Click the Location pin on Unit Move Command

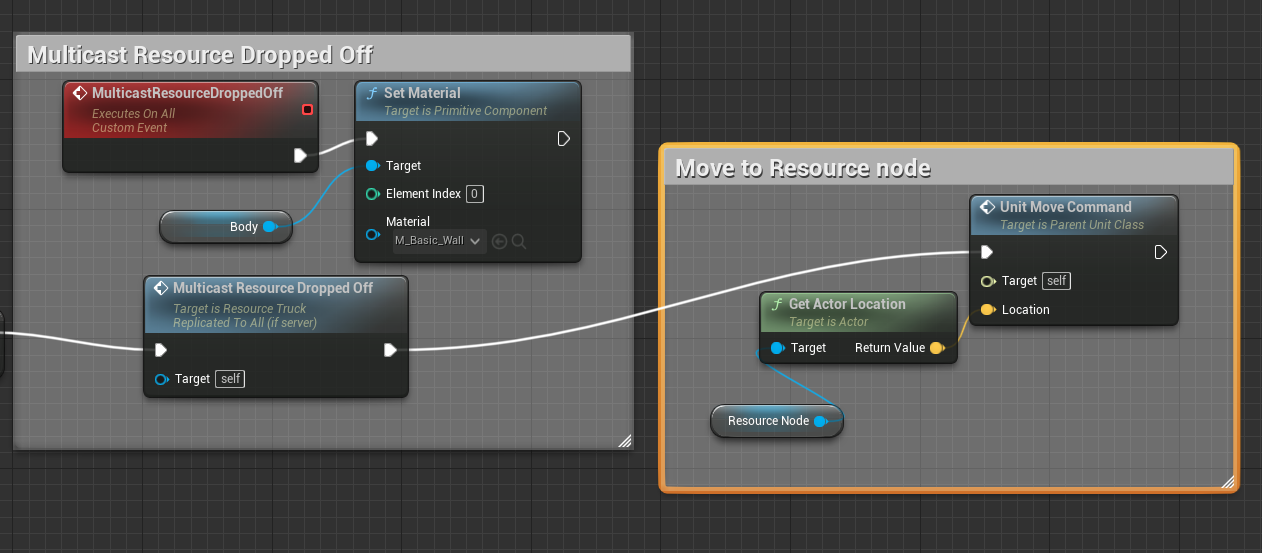987,310
